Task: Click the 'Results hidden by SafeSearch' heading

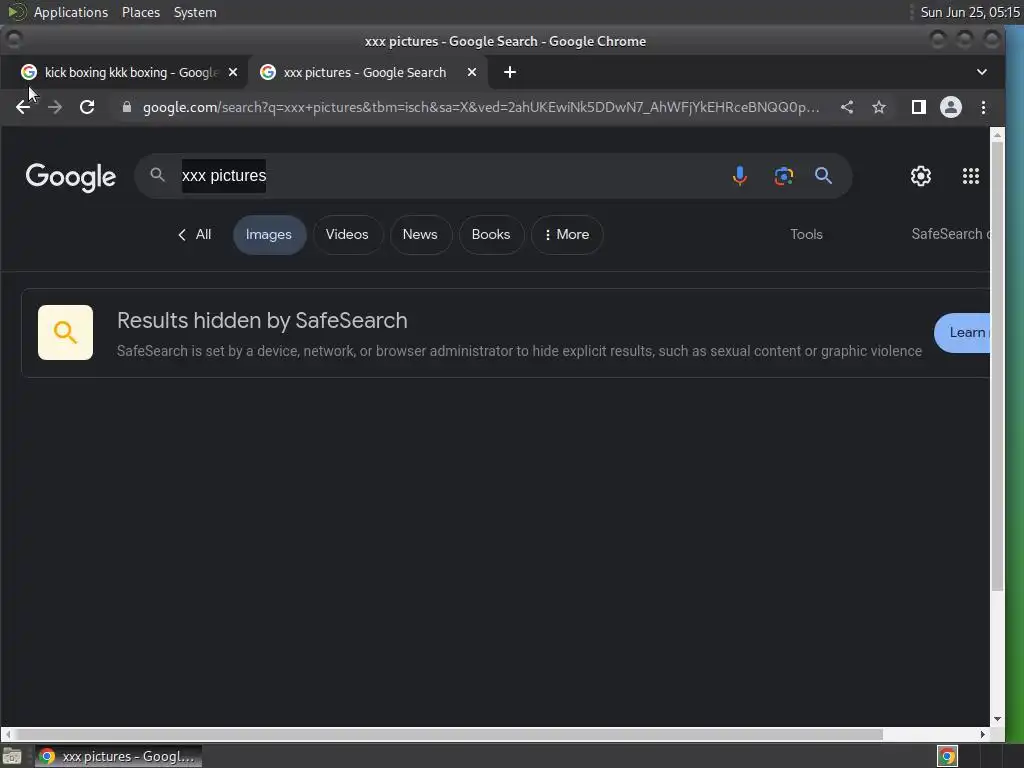Action: click(262, 321)
